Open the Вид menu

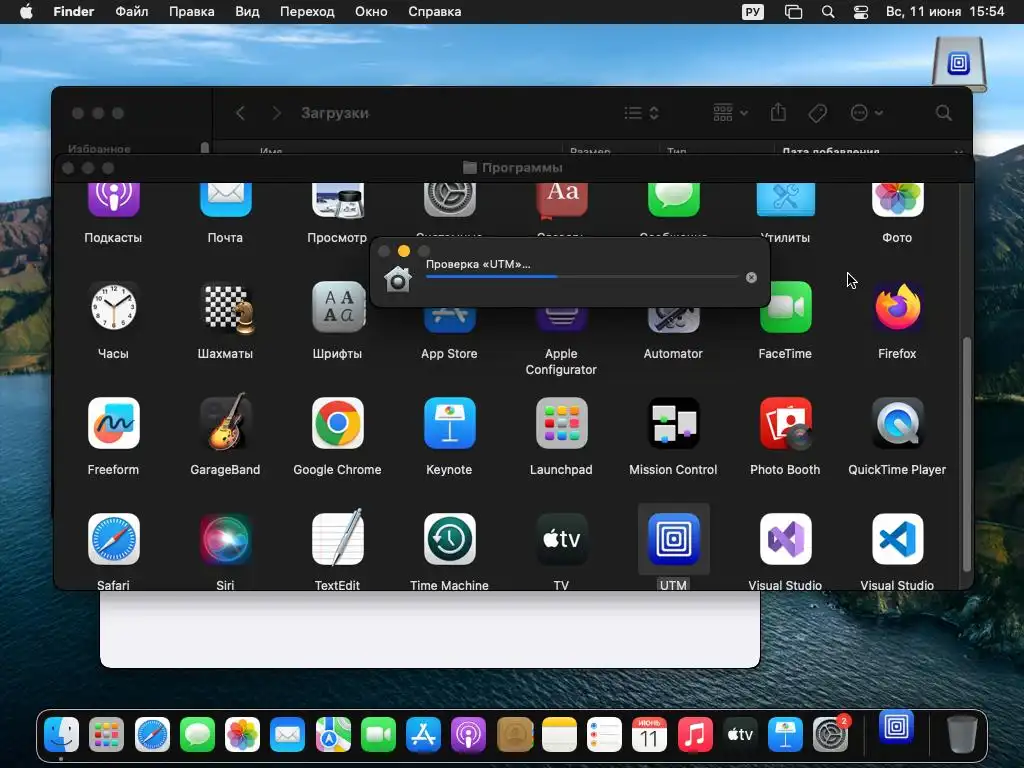point(247,12)
